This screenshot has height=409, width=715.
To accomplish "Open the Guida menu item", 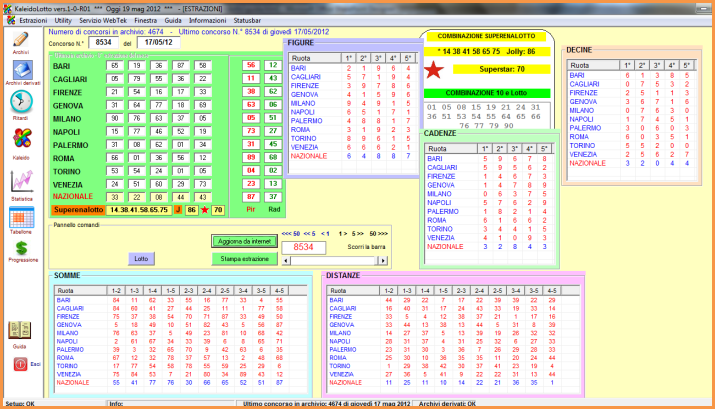I will click(173, 21).
